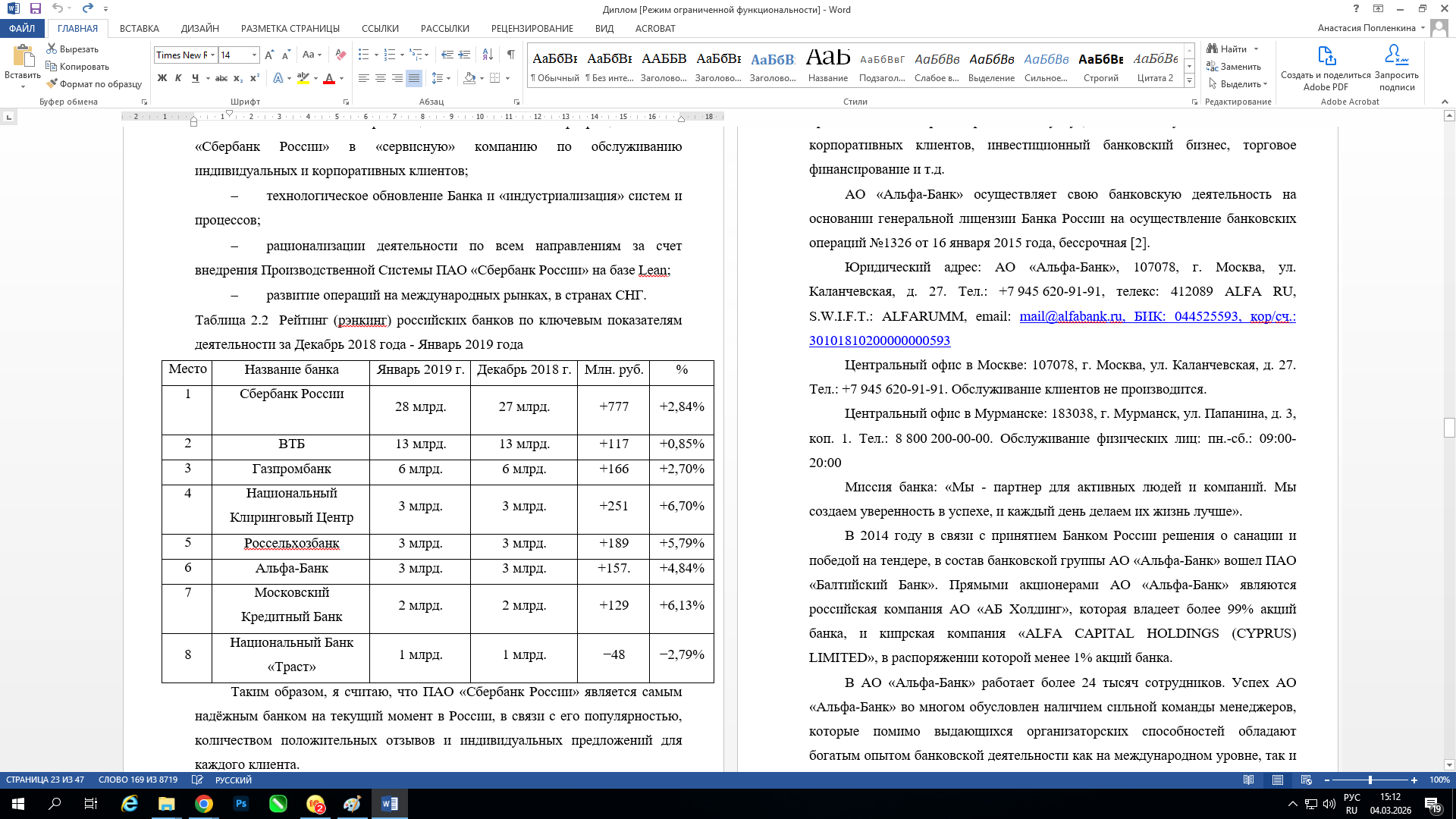
Task: Toggle paragraph marks ¶ display
Action: pyautogui.click(x=511, y=55)
